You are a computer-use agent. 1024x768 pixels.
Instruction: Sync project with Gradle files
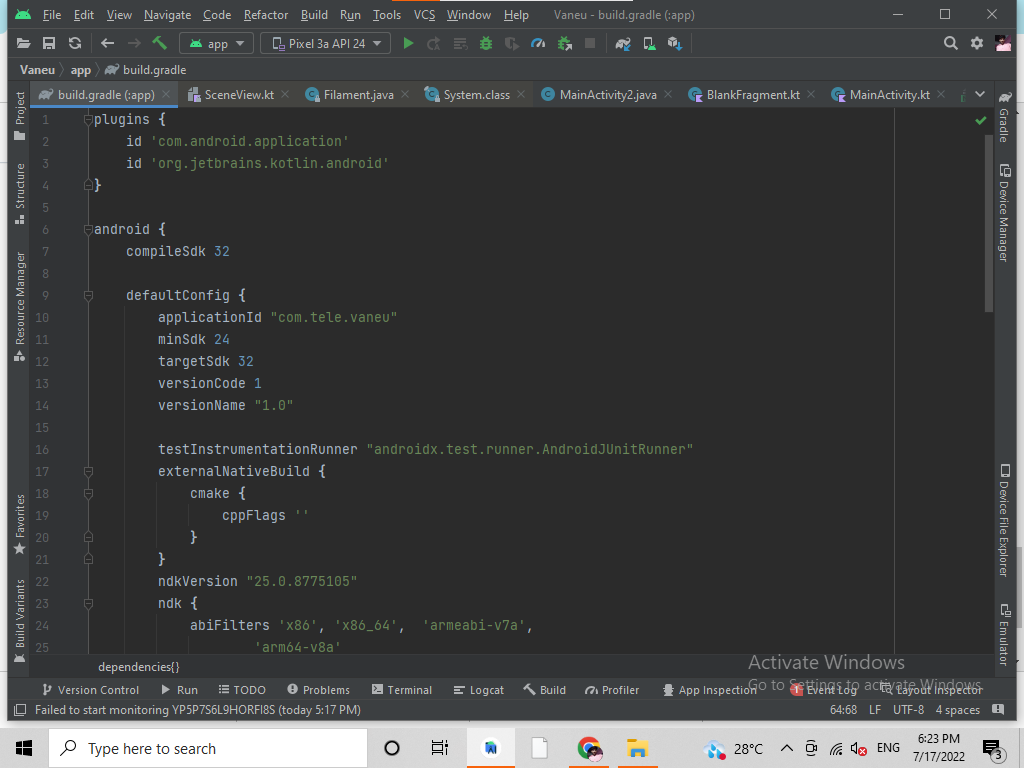(x=624, y=43)
